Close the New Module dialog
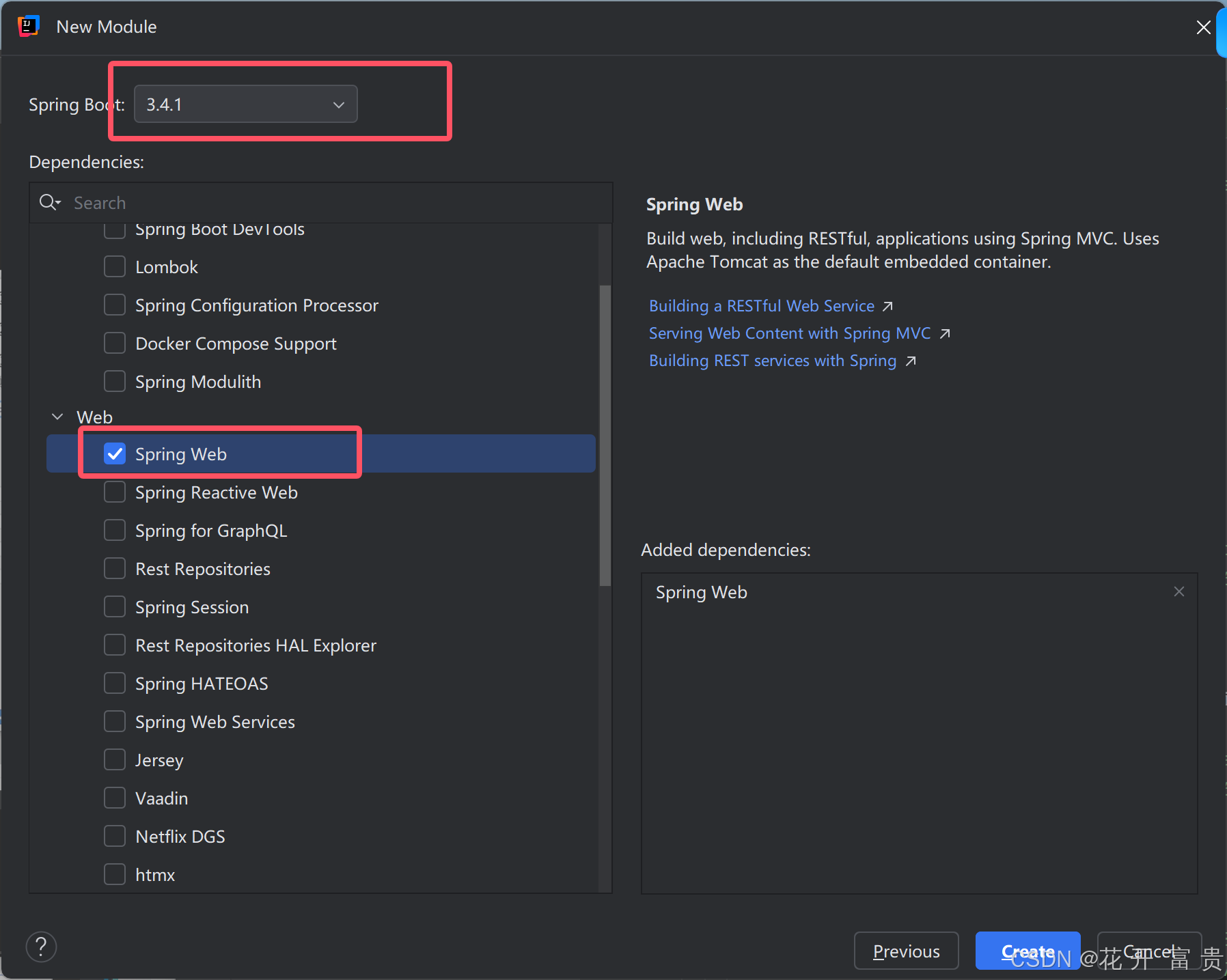Screen dimensions: 1227x980 (1203, 27)
